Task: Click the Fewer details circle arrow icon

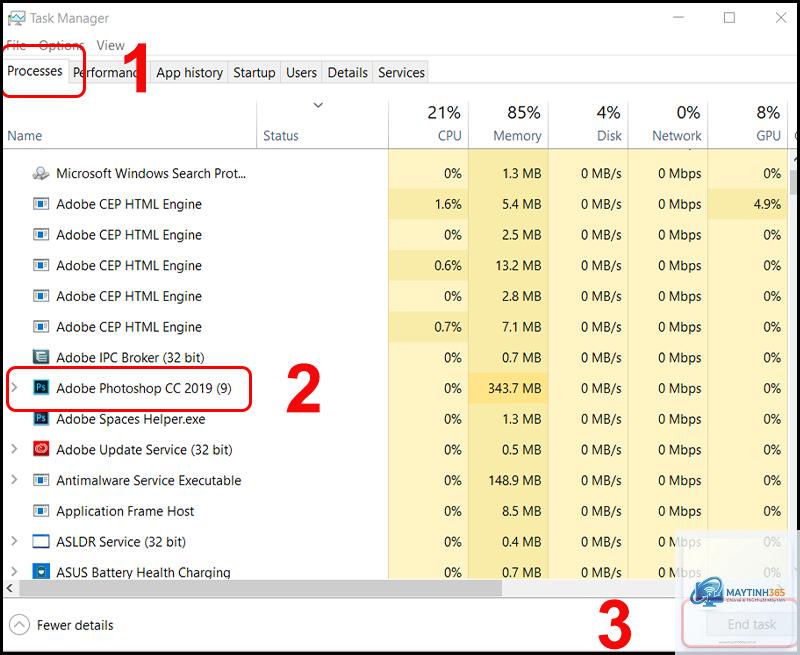Action: coord(19,625)
